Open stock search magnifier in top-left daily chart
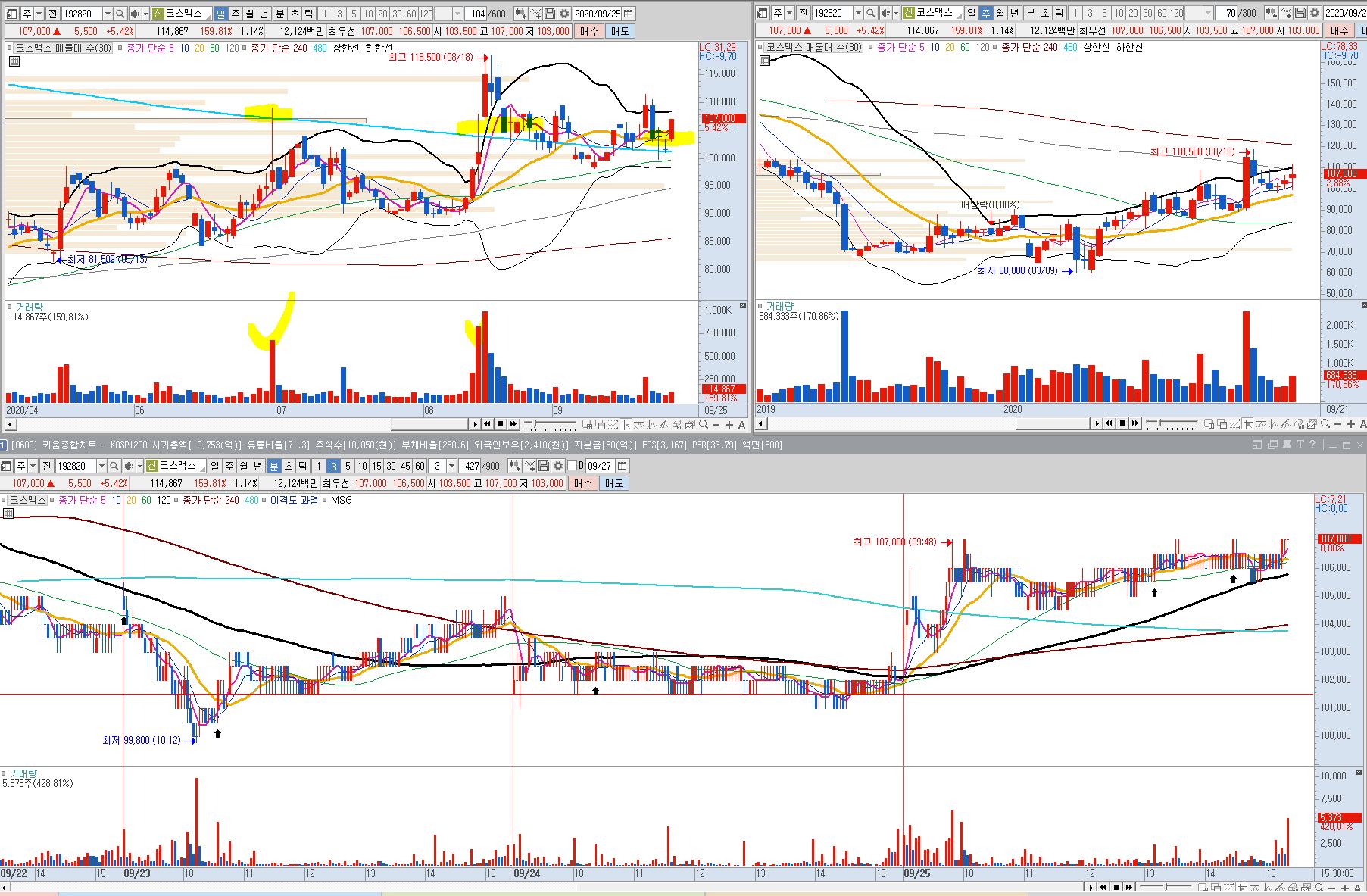 [x=120, y=14]
